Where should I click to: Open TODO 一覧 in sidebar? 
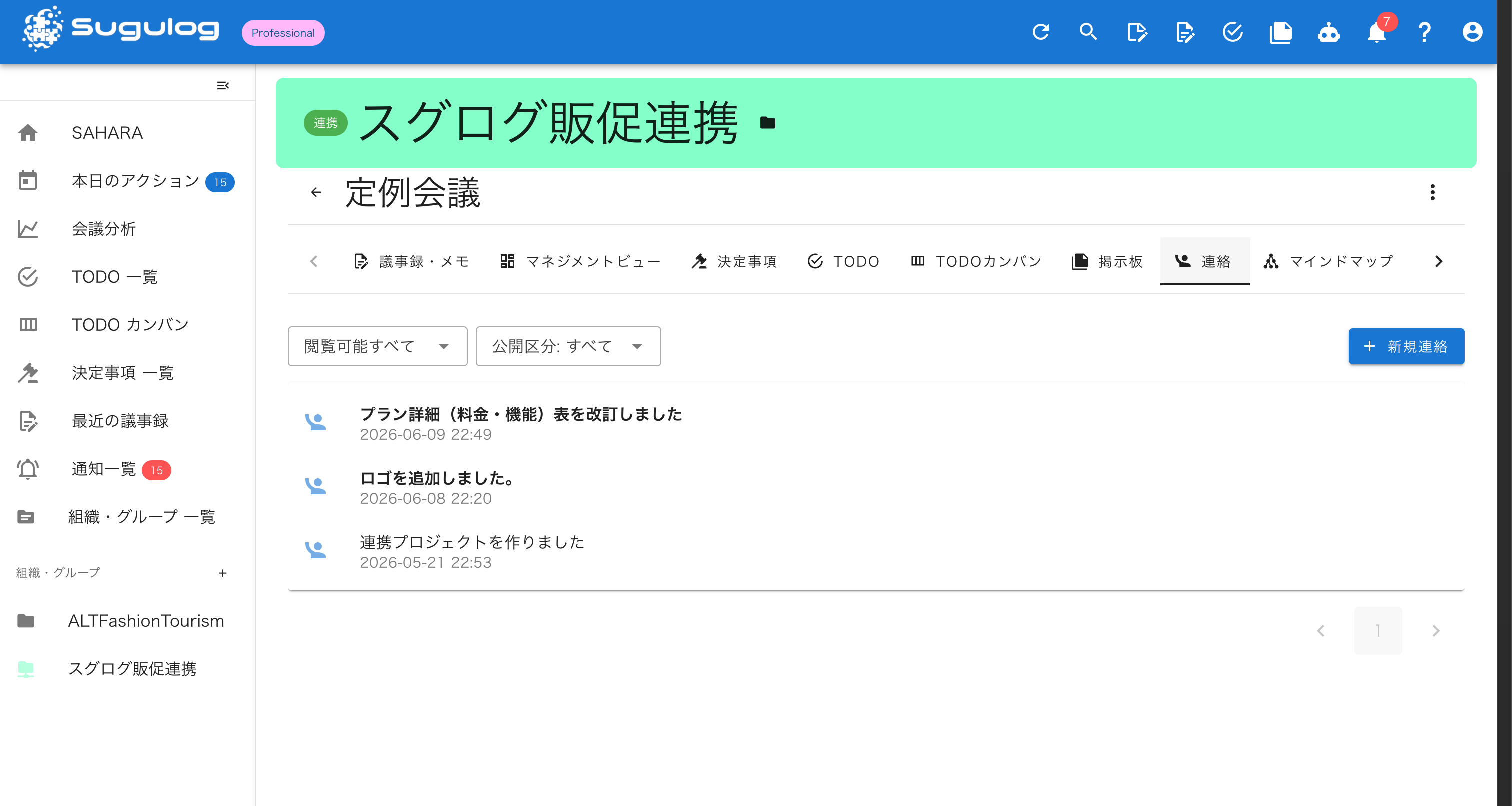click(127, 277)
